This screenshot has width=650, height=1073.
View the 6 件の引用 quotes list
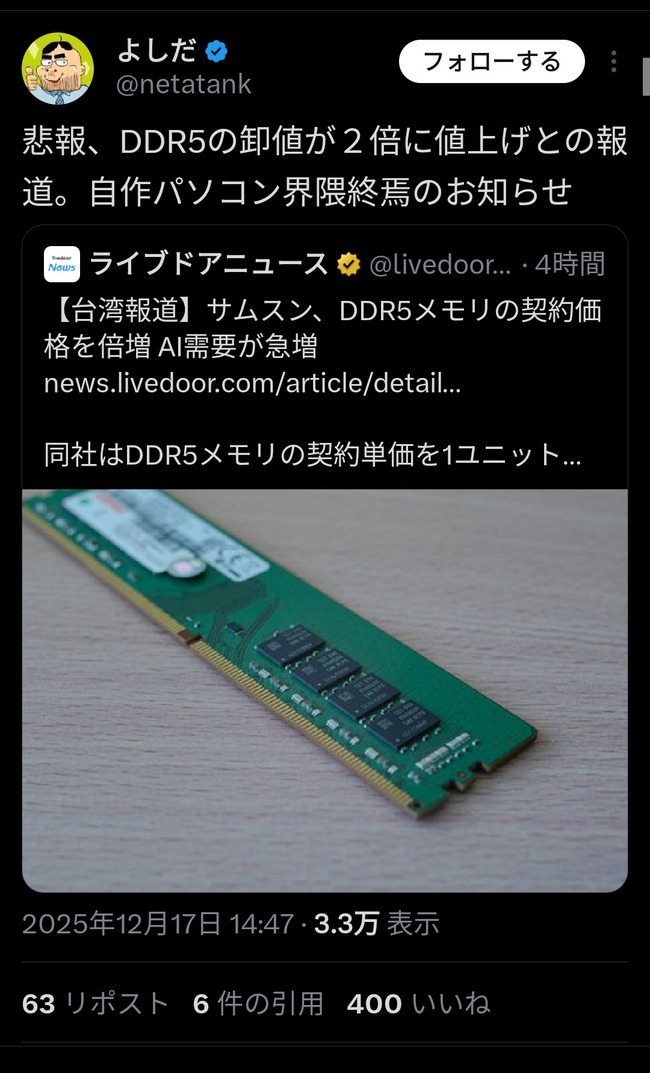(258, 1003)
